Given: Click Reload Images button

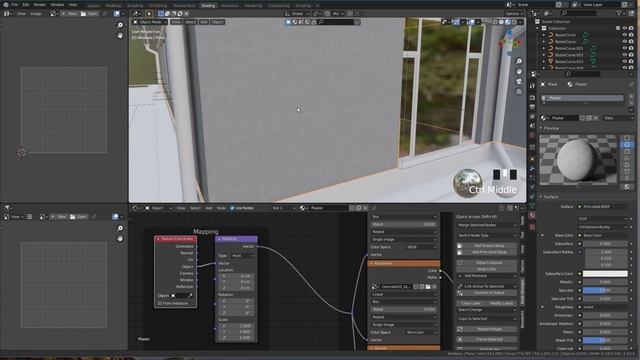Looking at the screenshot, I should [487, 329].
